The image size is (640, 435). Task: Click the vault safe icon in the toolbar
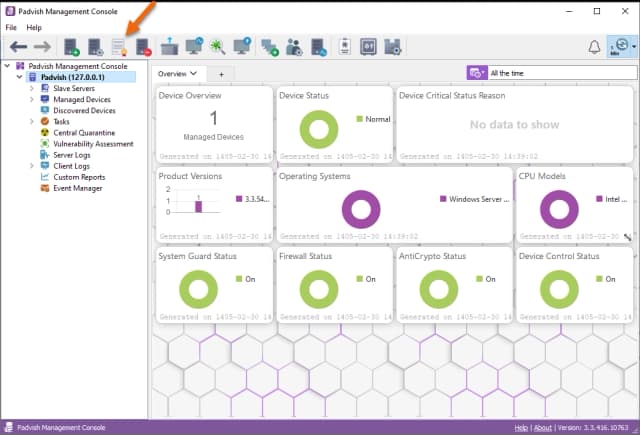click(x=368, y=47)
